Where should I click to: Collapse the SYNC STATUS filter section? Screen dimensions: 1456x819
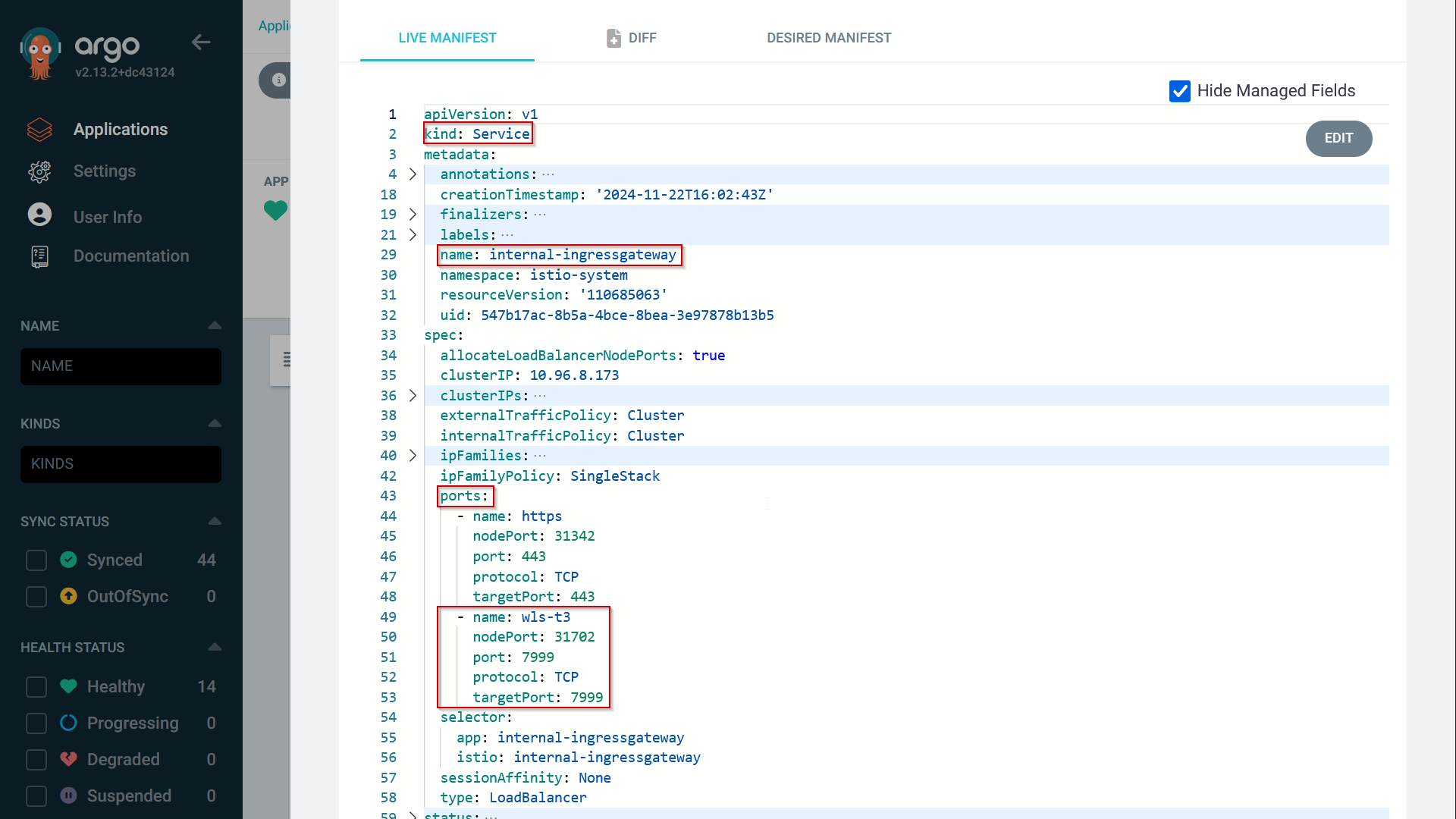215,521
